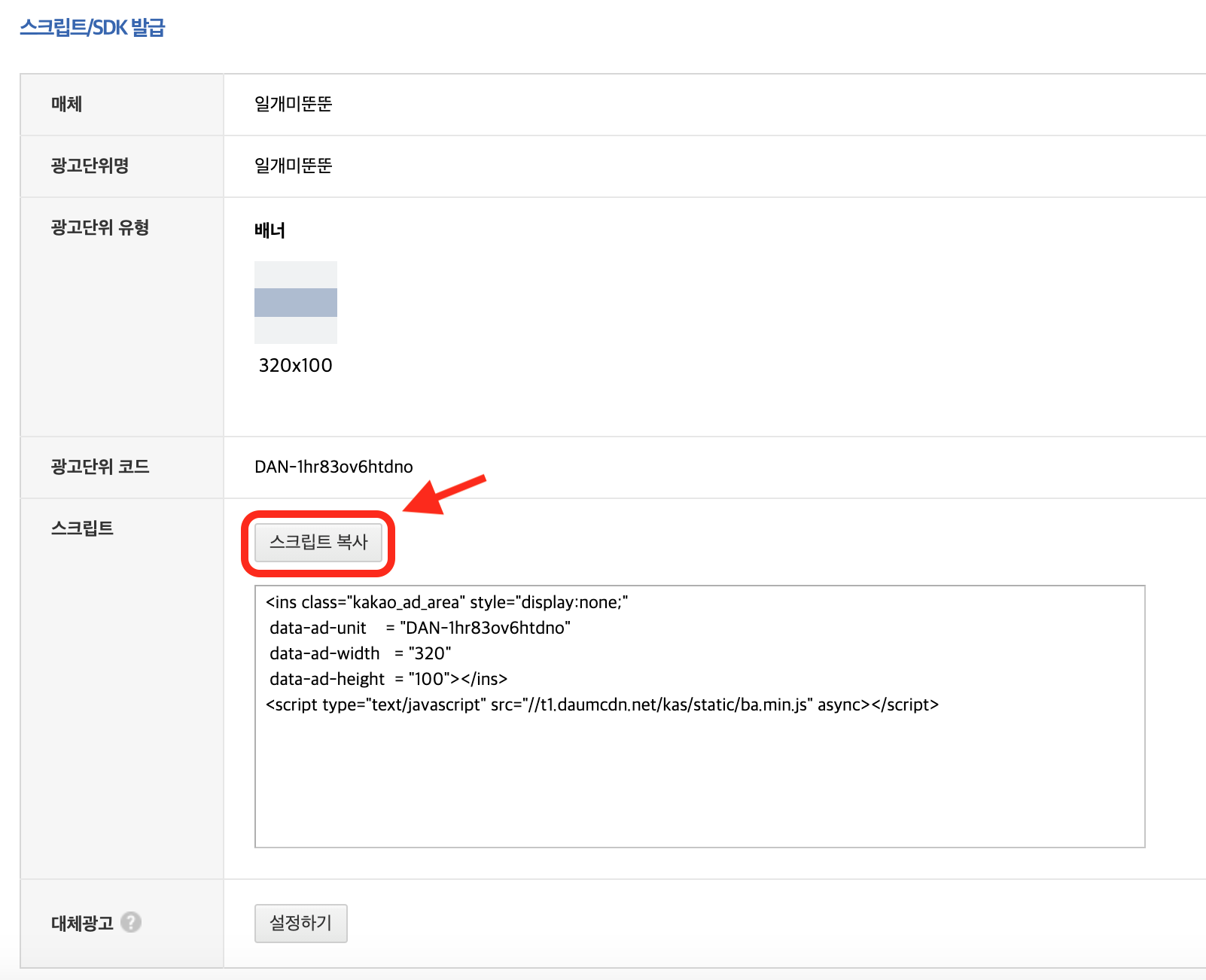Image resolution: width=1206 pixels, height=980 pixels.
Task: Select the ad unit code DAN-1hr83ov6htdno
Action: click(333, 467)
